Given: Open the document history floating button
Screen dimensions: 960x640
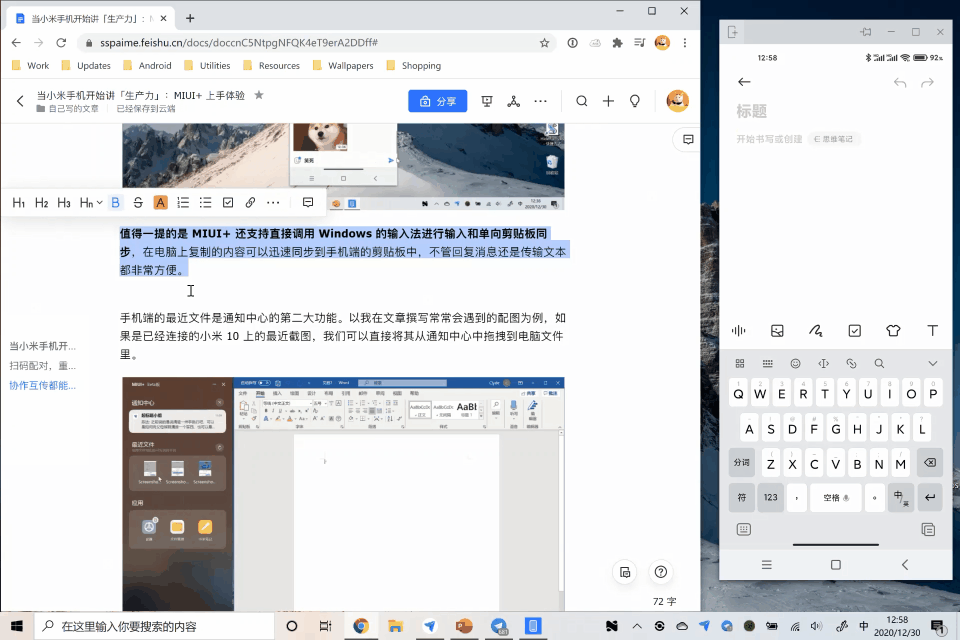Looking at the screenshot, I should (x=624, y=572).
